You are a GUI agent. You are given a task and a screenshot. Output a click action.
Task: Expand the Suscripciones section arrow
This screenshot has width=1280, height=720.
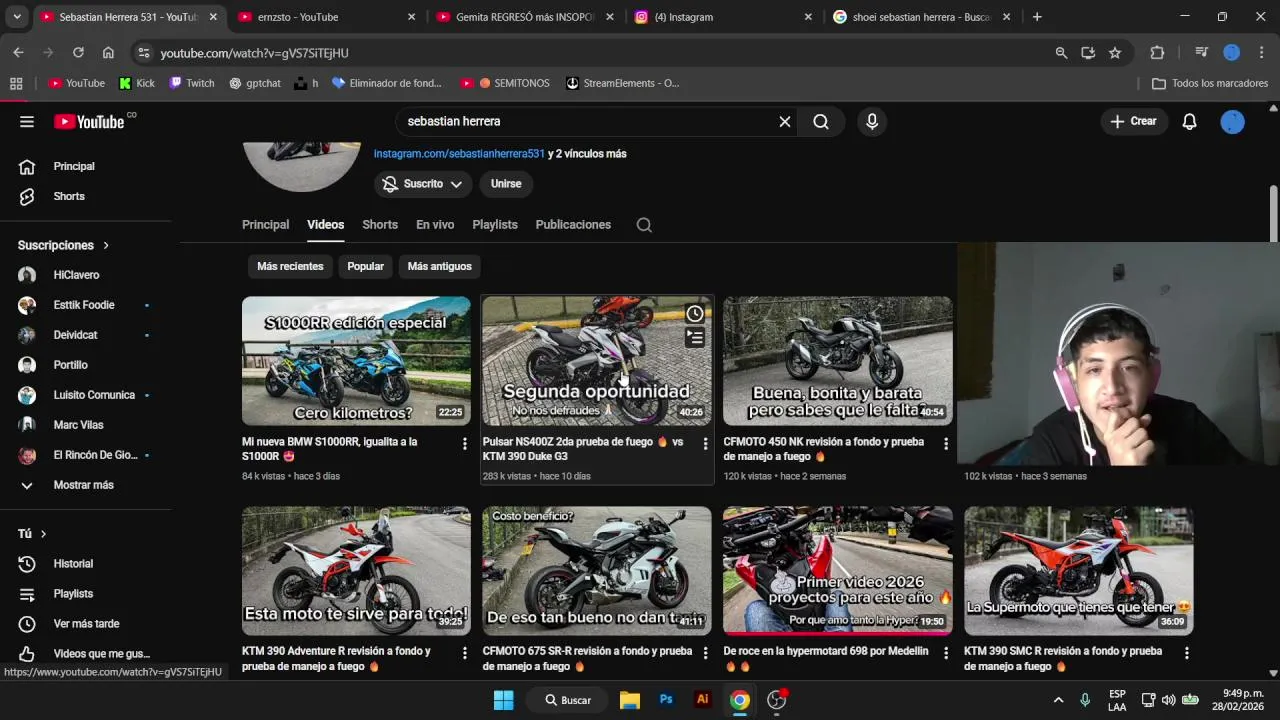[x=106, y=245]
